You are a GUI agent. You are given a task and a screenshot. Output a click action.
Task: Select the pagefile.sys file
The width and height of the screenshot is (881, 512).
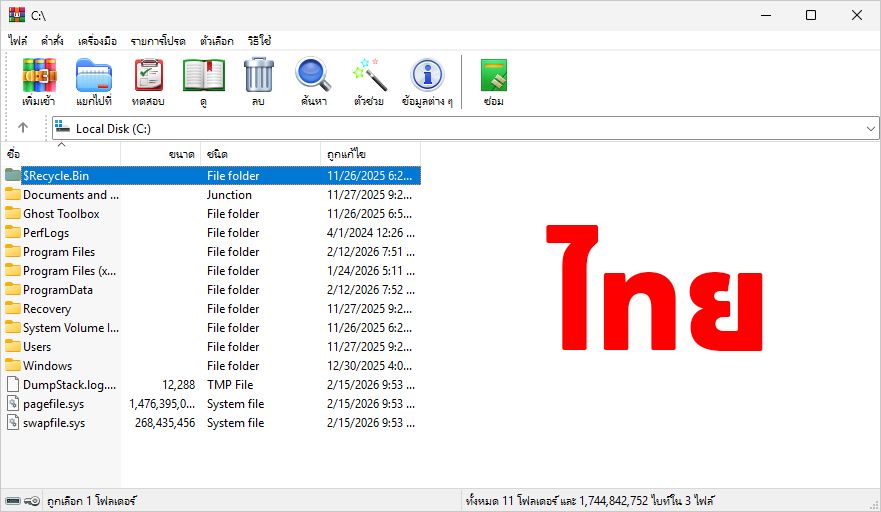coord(54,404)
